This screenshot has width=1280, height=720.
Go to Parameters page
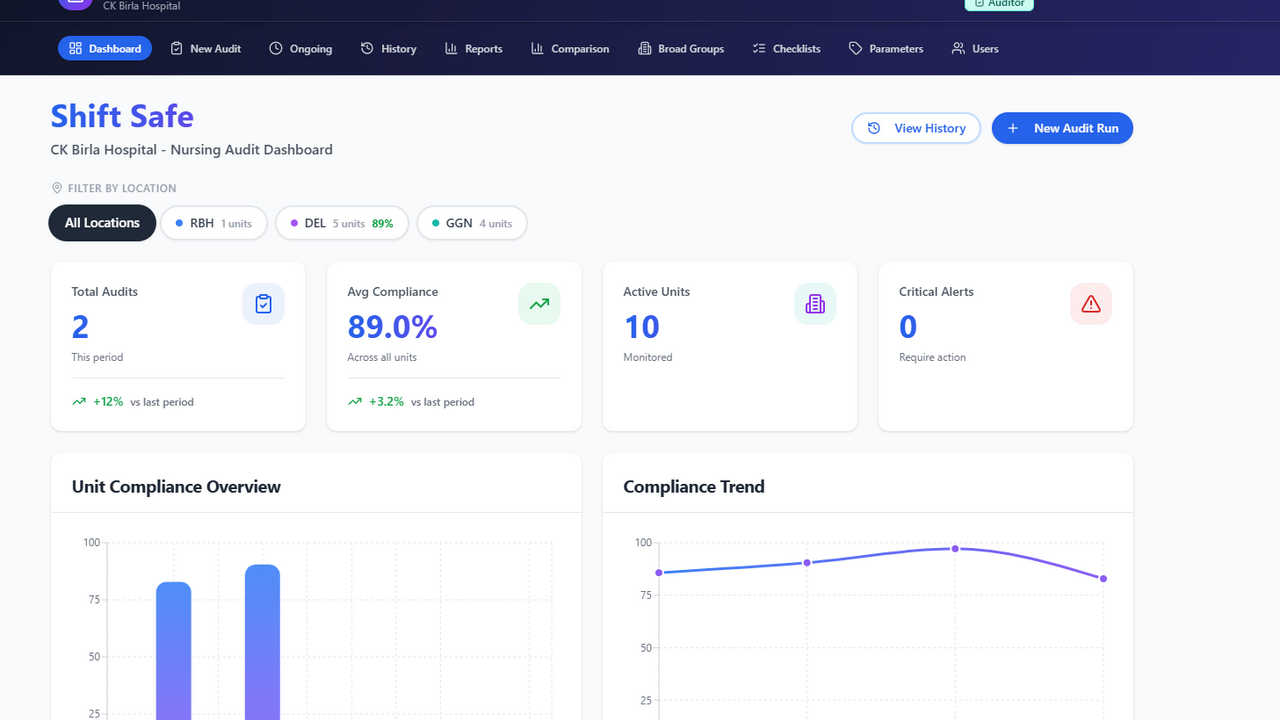886,48
